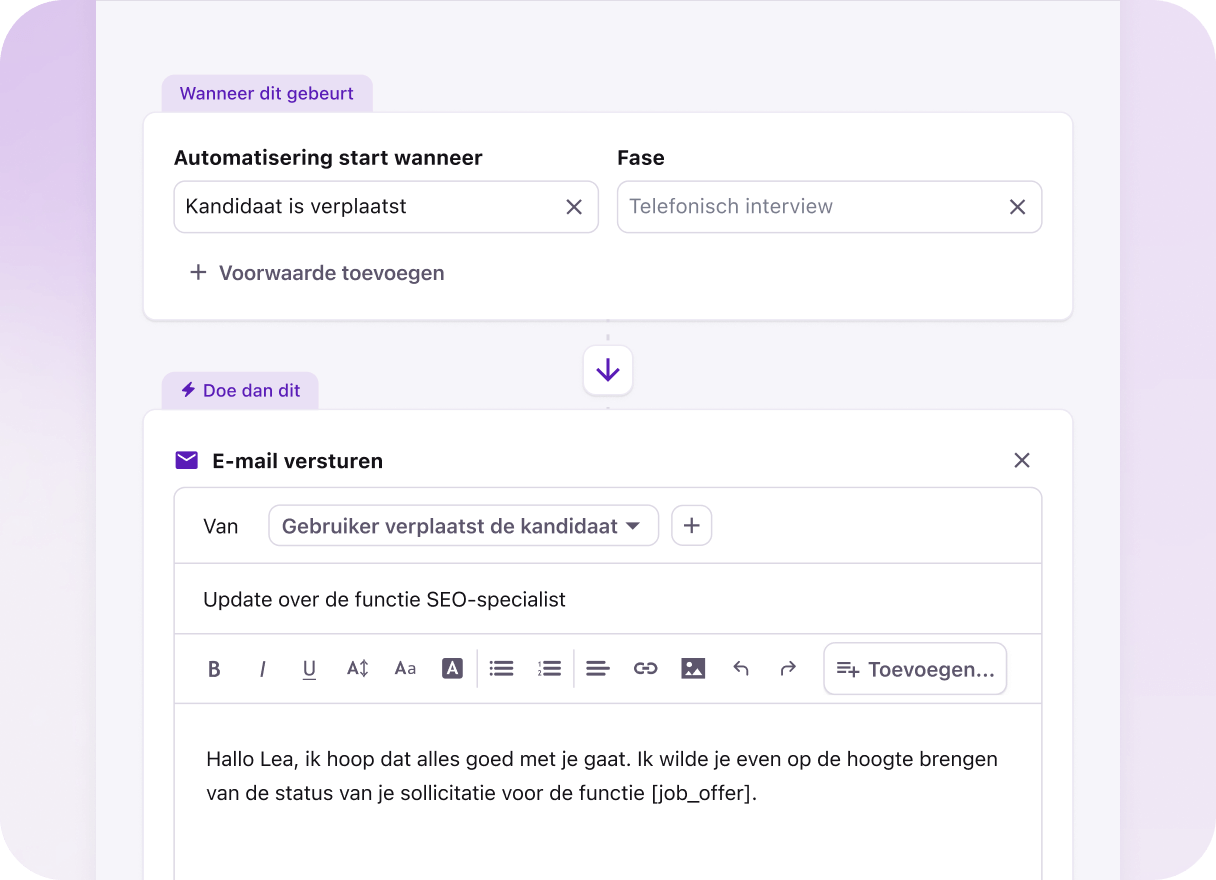
Task: Undo the last edit
Action: click(x=741, y=668)
